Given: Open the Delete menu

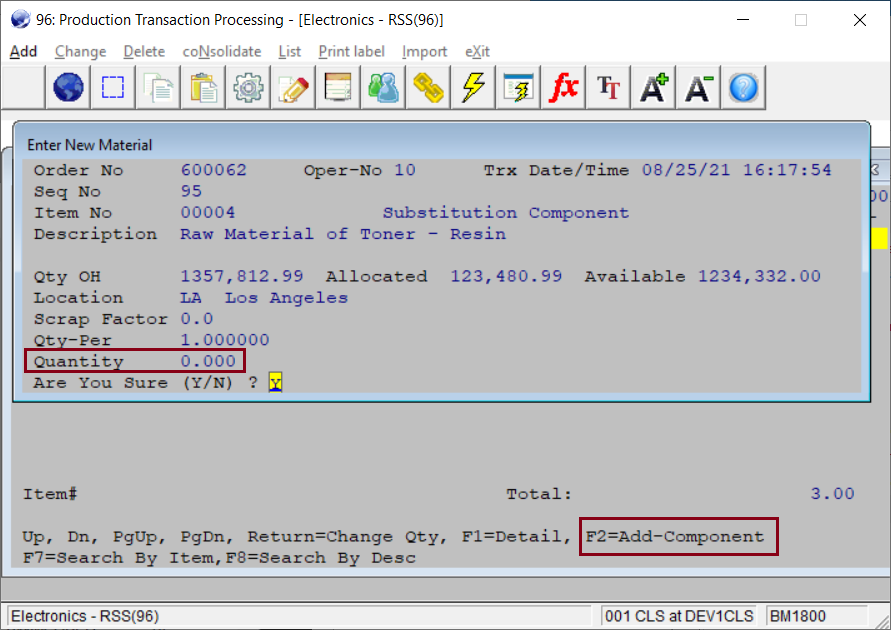Looking at the screenshot, I should [144, 52].
